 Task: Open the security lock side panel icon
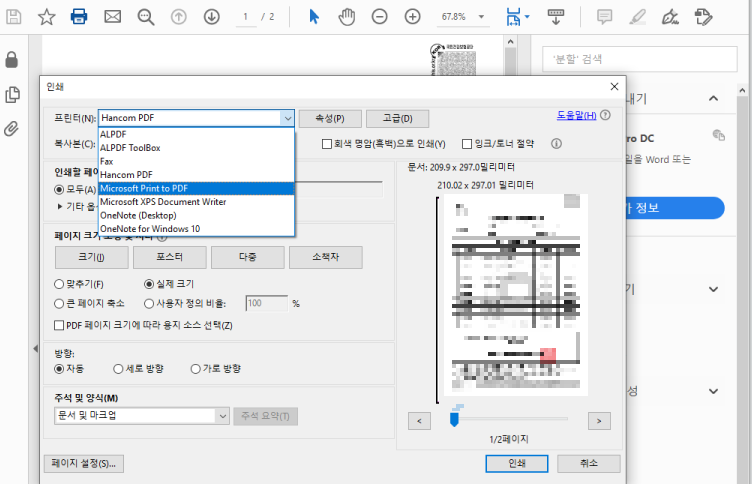point(12,60)
